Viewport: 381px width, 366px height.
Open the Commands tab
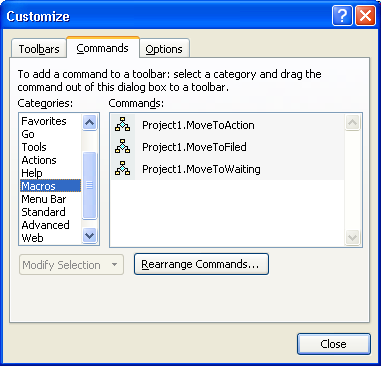tap(103, 48)
